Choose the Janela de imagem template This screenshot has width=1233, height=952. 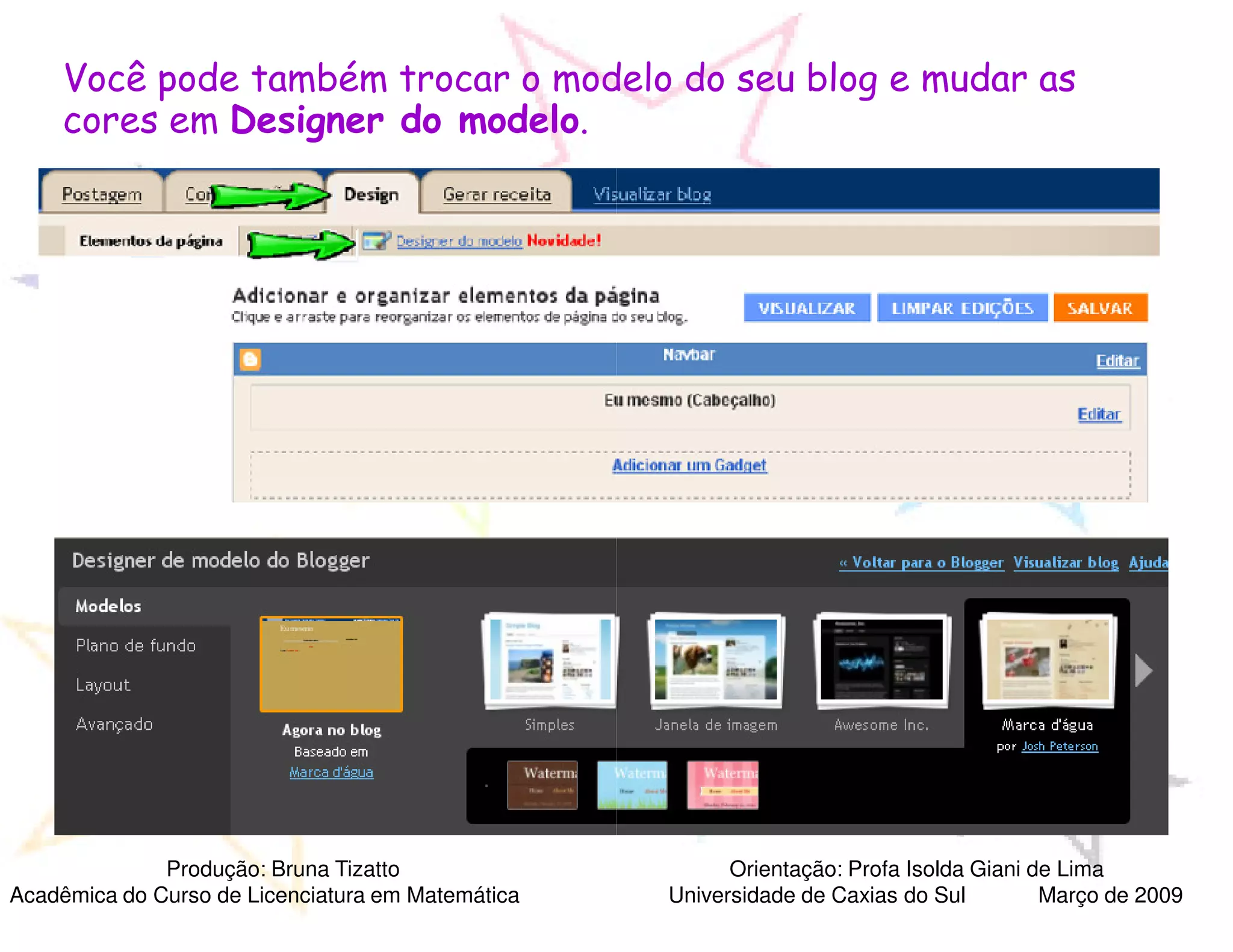pos(716,661)
